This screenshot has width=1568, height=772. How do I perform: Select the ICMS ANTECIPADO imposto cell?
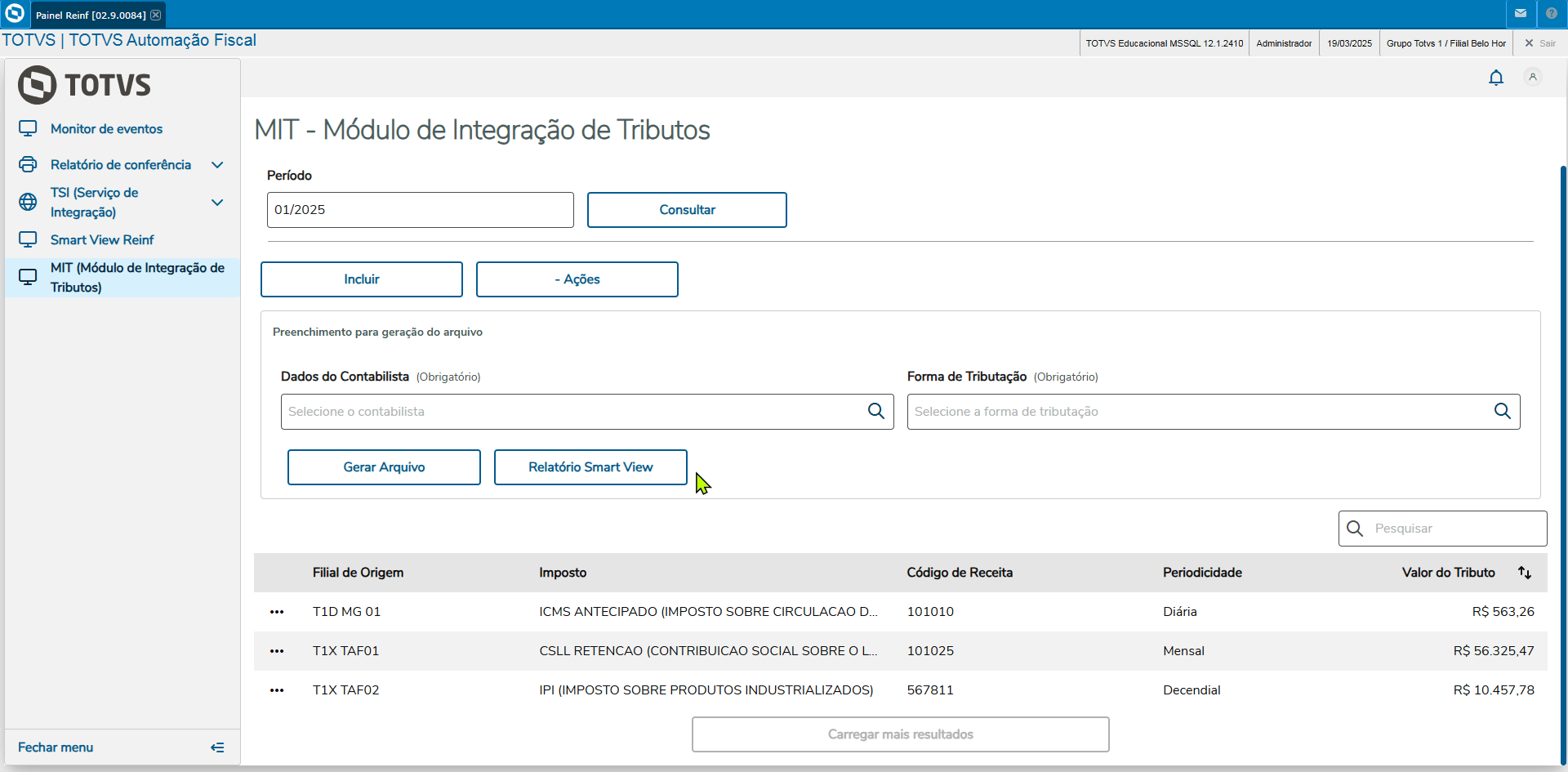tap(708, 612)
